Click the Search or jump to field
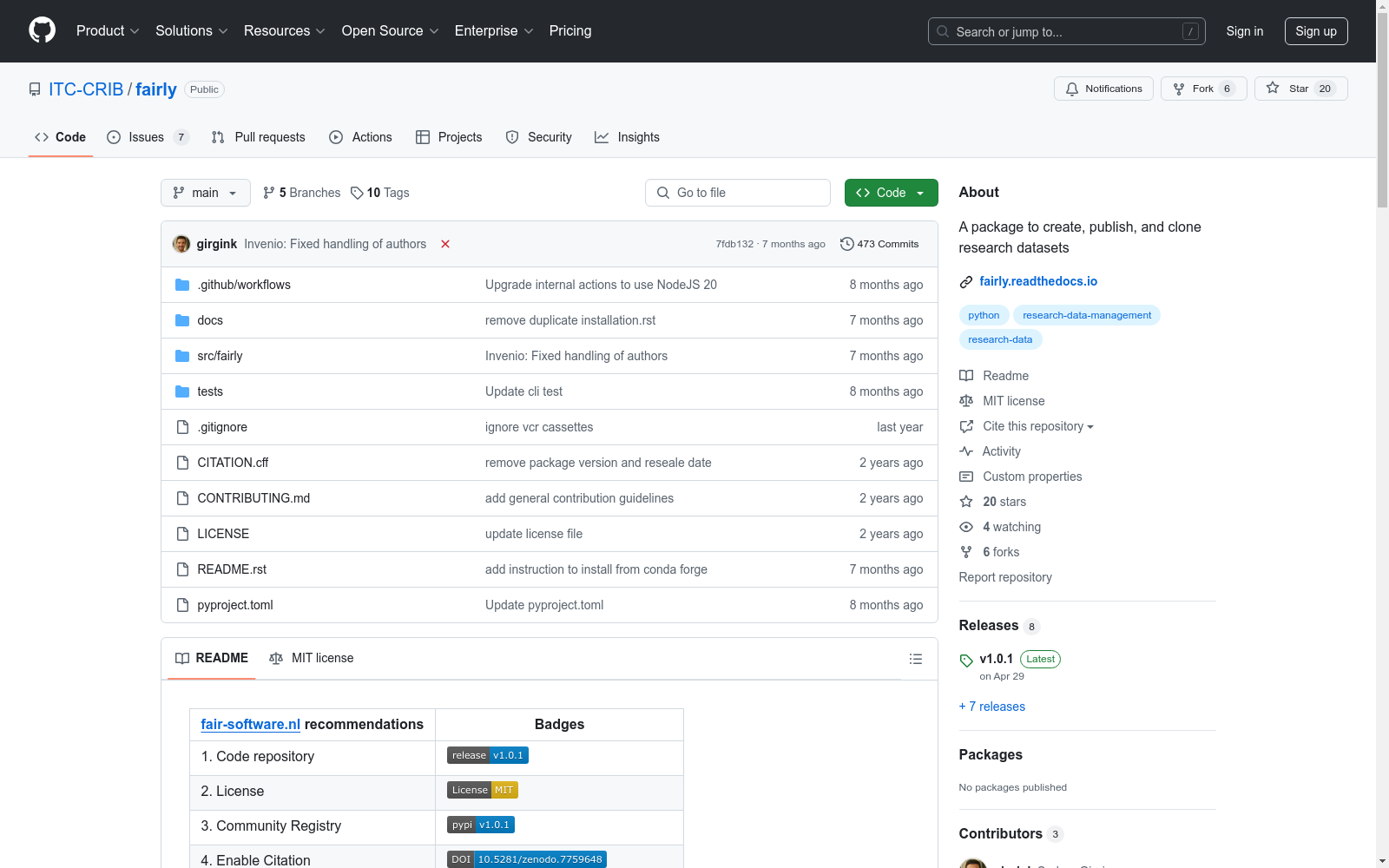Screen dimensions: 1389x868 1067,31
